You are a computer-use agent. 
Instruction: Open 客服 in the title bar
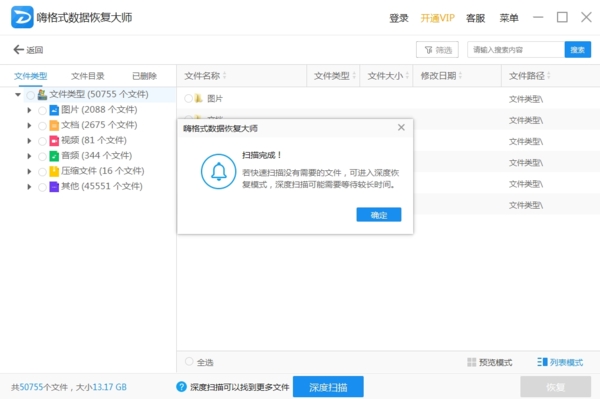click(x=476, y=18)
